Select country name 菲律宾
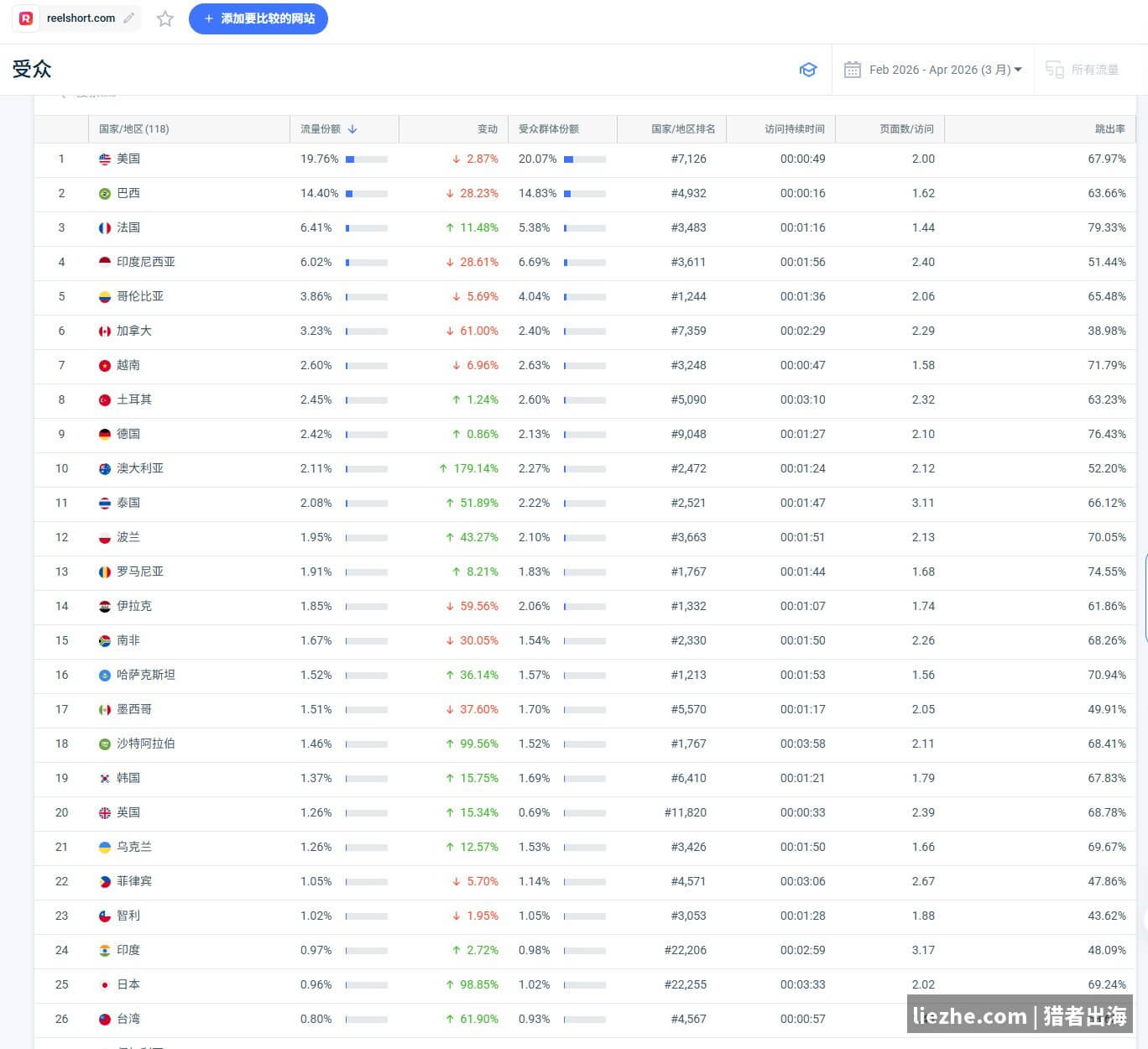Screen dimensions: 1148x1049 [x=134, y=881]
